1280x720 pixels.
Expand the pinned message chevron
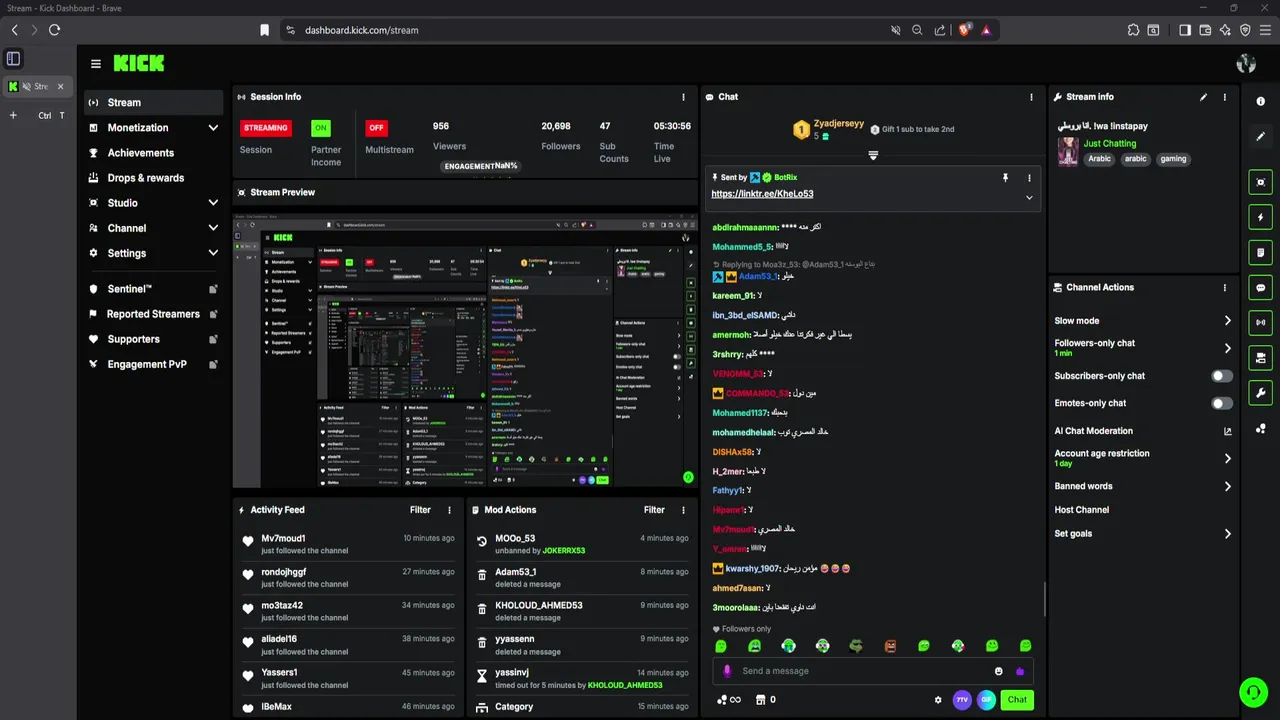tap(1029, 197)
